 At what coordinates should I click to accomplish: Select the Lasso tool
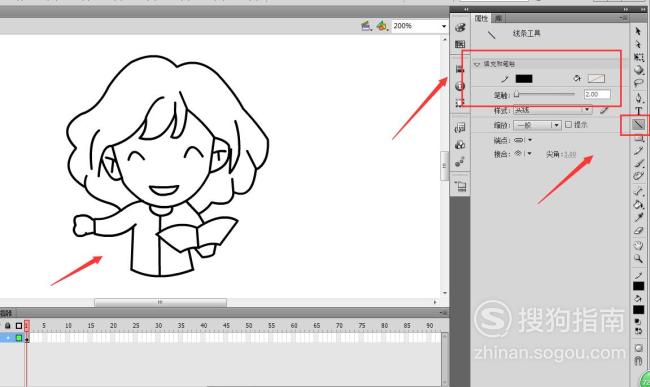click(x=638, y=83)
